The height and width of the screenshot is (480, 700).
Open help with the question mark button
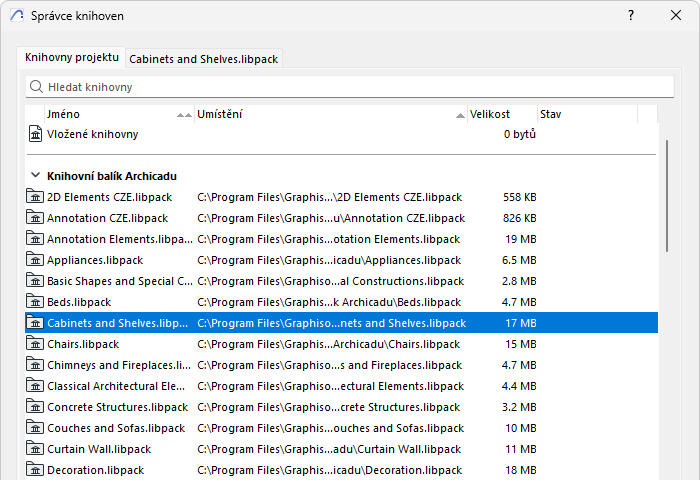631,15
